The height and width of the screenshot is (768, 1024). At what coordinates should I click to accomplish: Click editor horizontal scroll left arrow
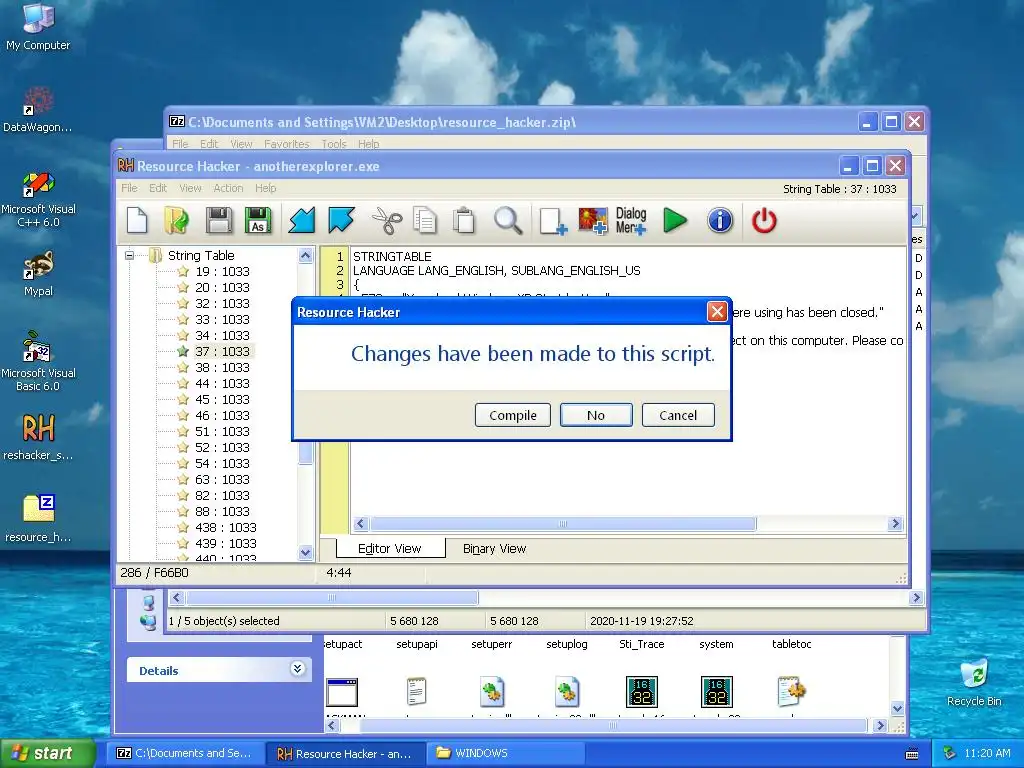pos(360,524)
